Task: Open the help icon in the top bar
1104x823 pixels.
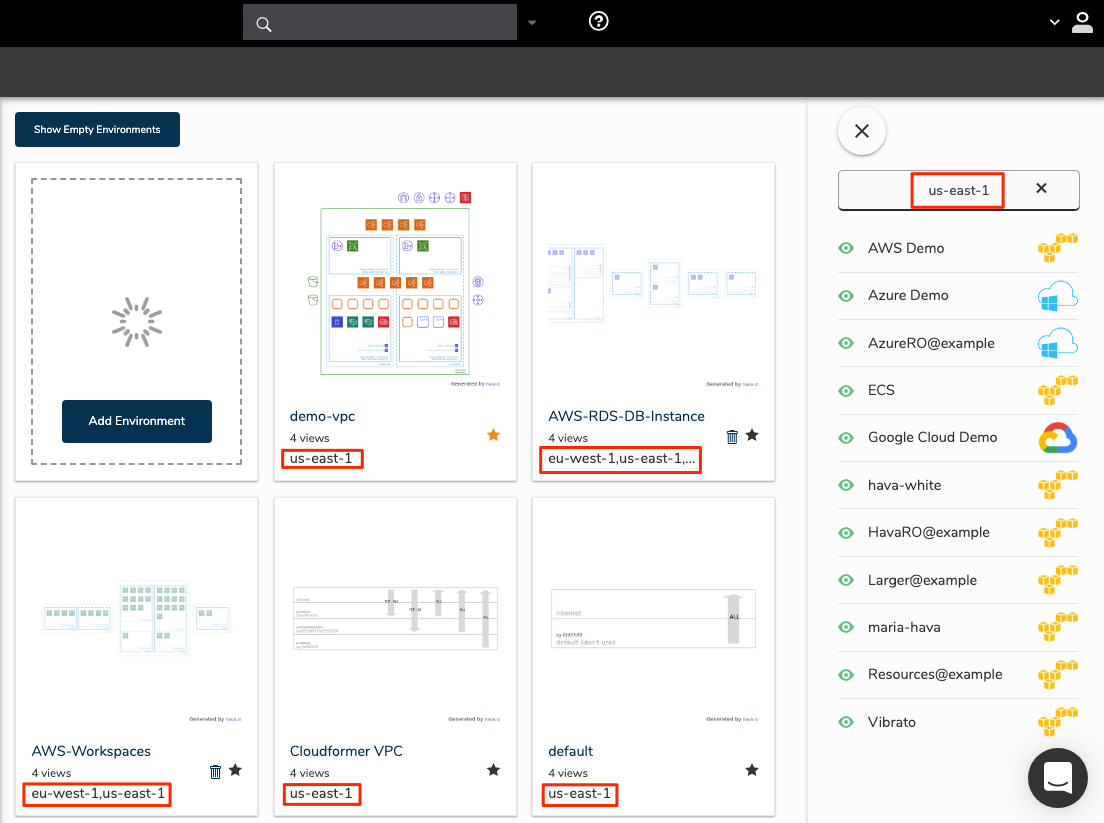Action: click(x=598, y=22)
